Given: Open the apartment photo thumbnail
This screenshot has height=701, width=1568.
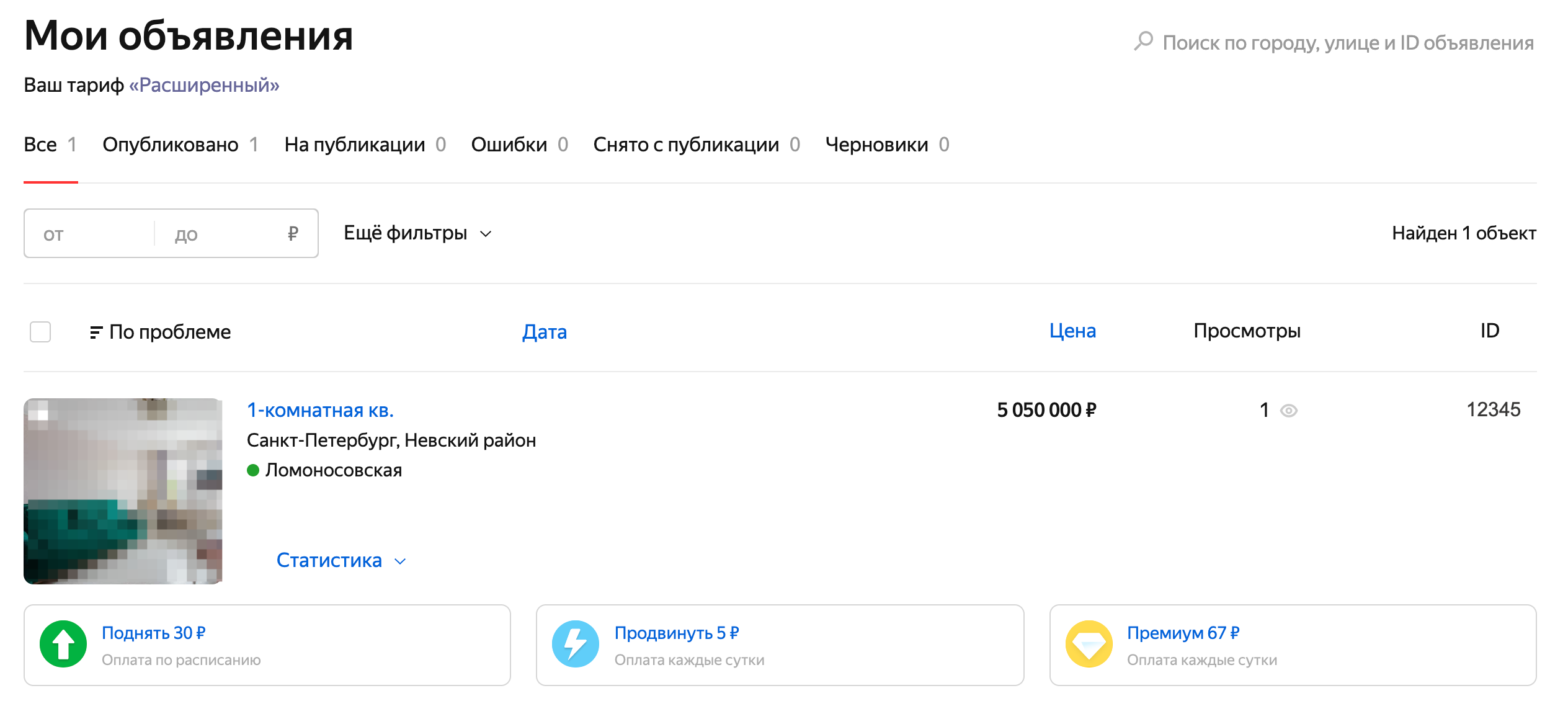Looking at the screenshot, I should [123, 491].
